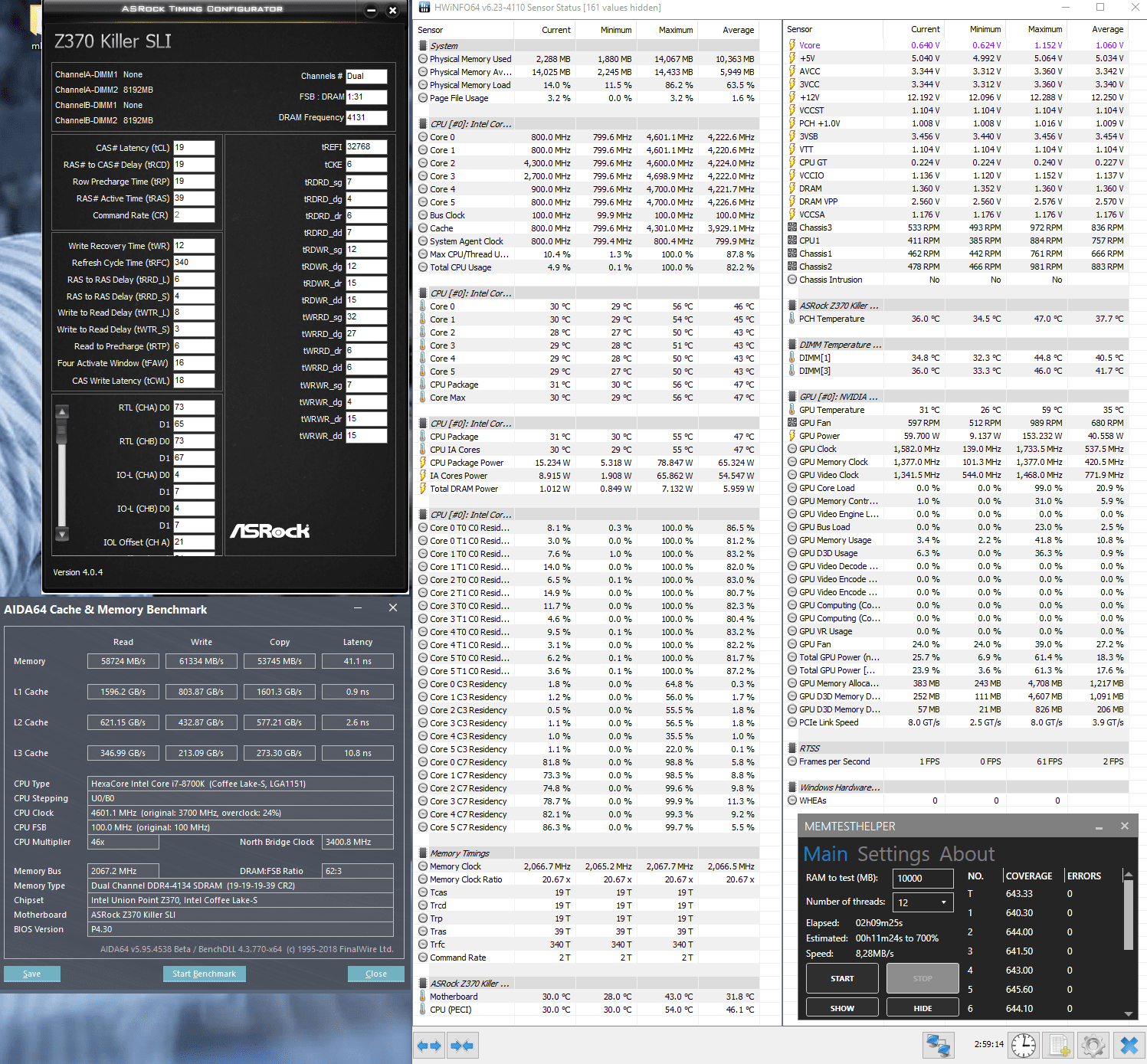This screenshot has width=1147, height=1064.
Task: Switch to the Settings tab in MemTestHelper
Action: point(893,854)
